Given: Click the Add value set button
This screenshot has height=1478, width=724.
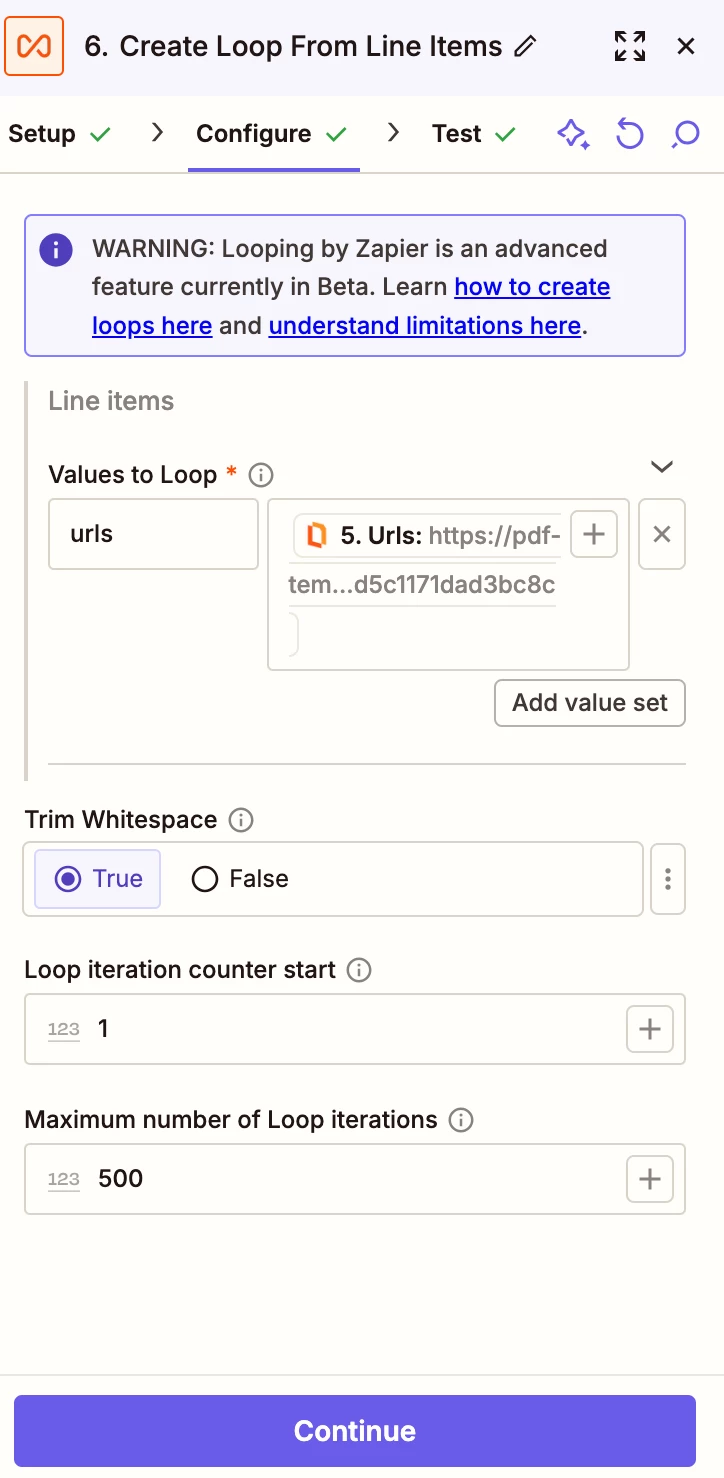Looking at the screenshot, I should [590, 703].
